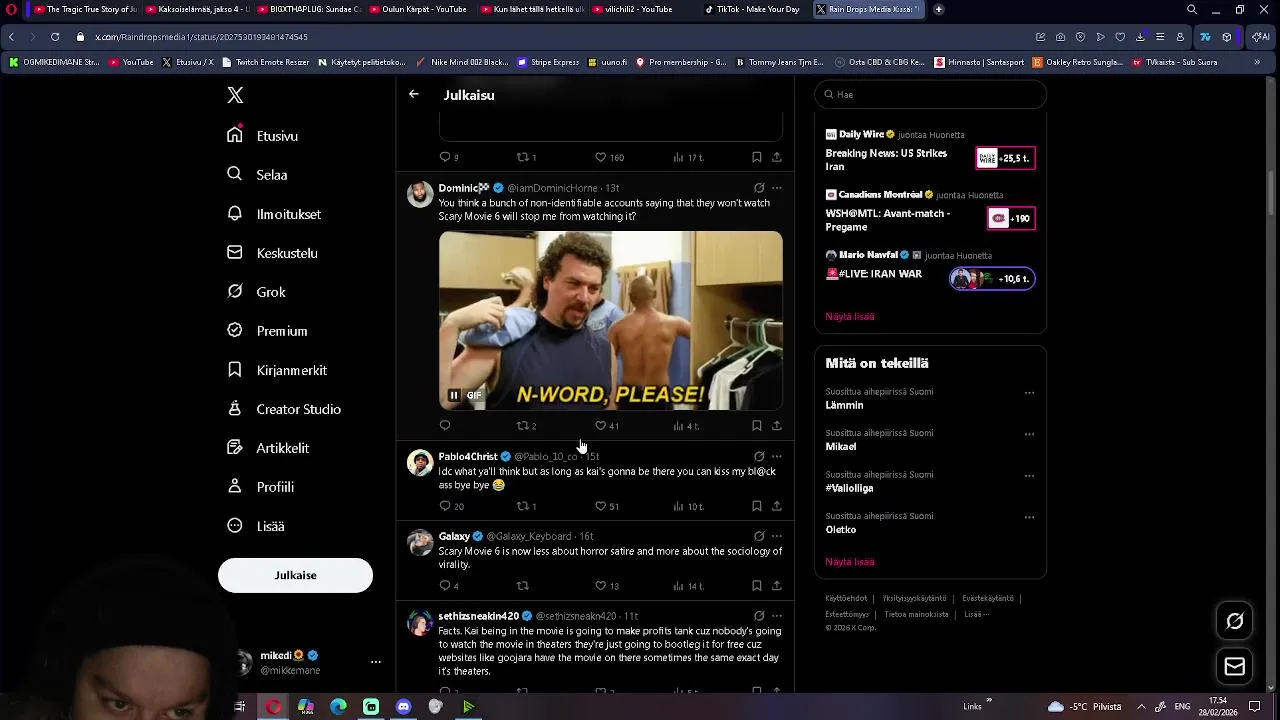Open Twitch Emote Resizer bookmark
Screen dimensions: 1280x720
265,62
